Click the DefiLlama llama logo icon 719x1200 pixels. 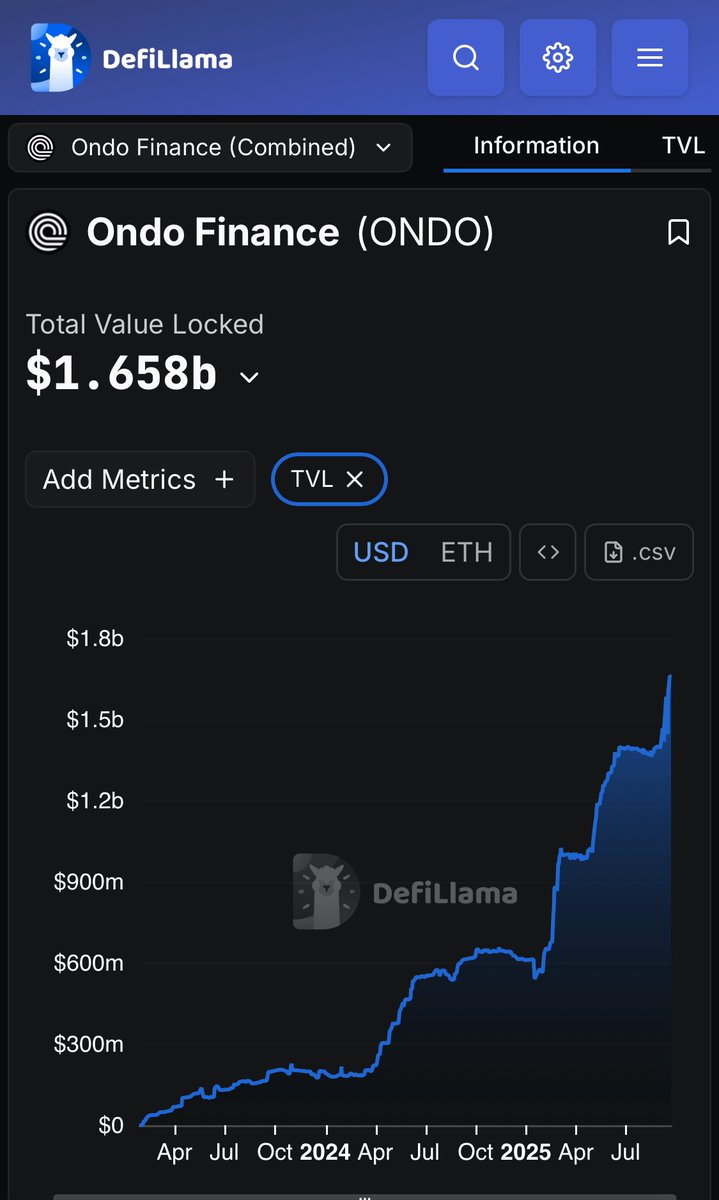coord(60,58)
